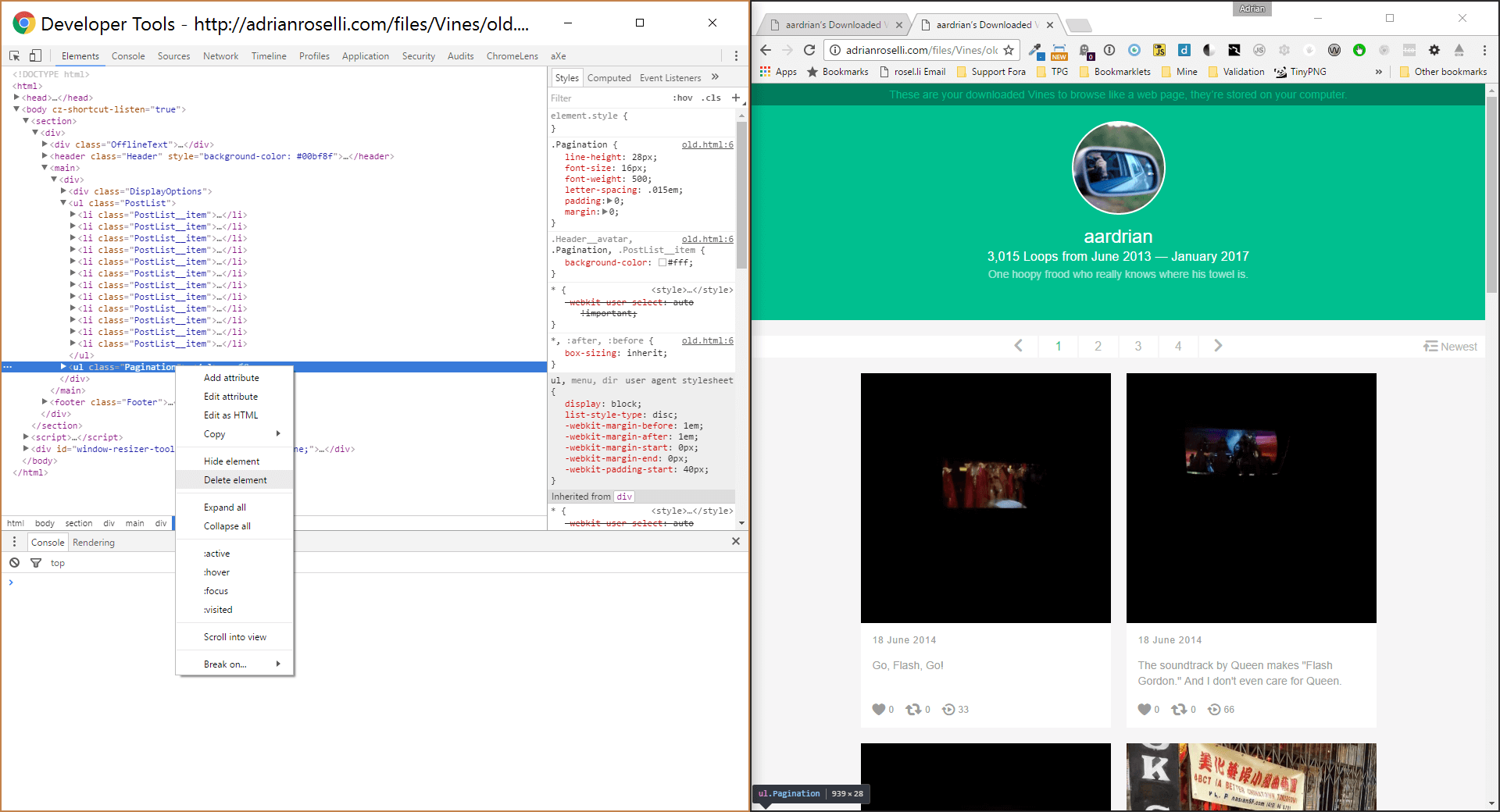
Task: Clear console icon
Action: pos(14,562)
